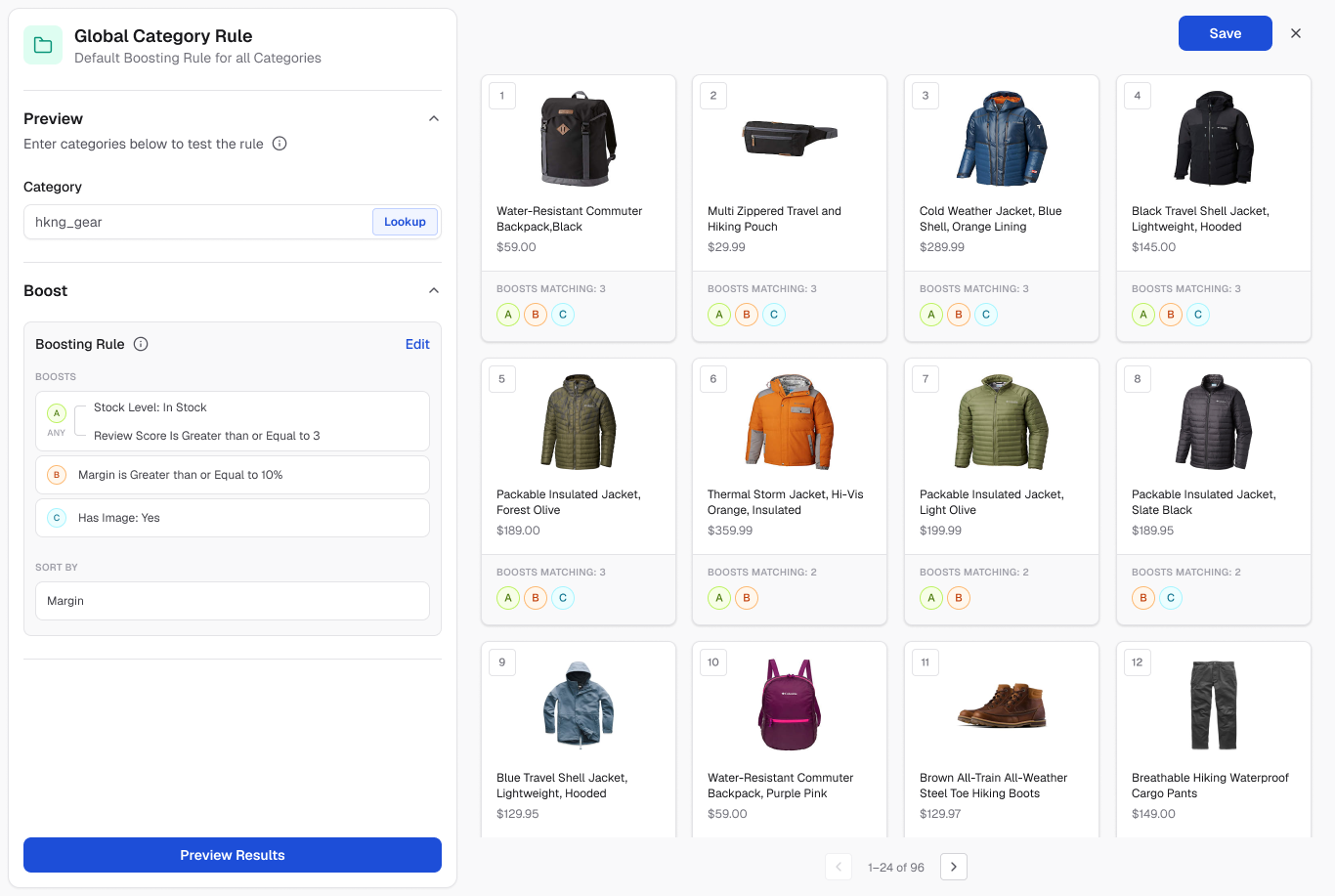
Task: Click the Sort By Margin field
Action: 233,601
